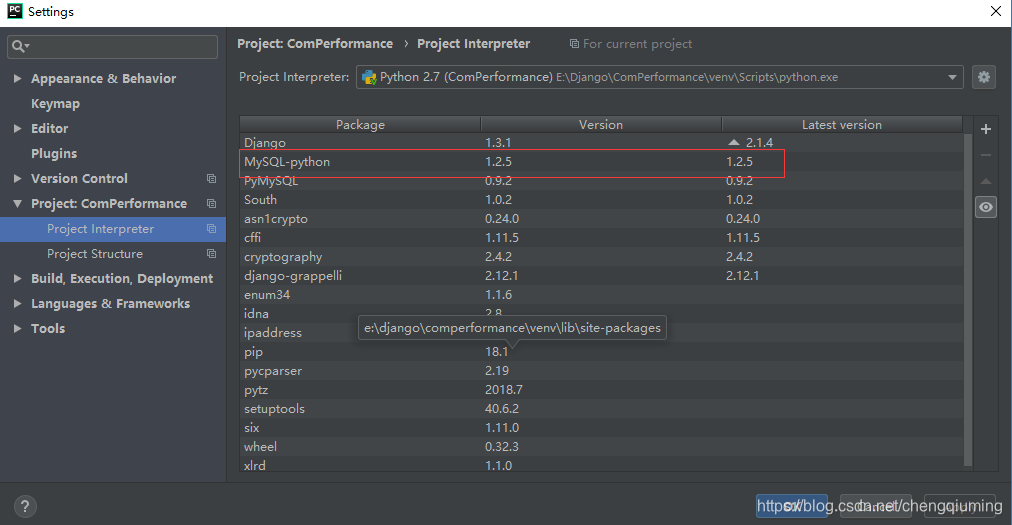Expand Build, Execution, Deployment section
This screenshot has height=525, width=1012.
click(17, 278)
